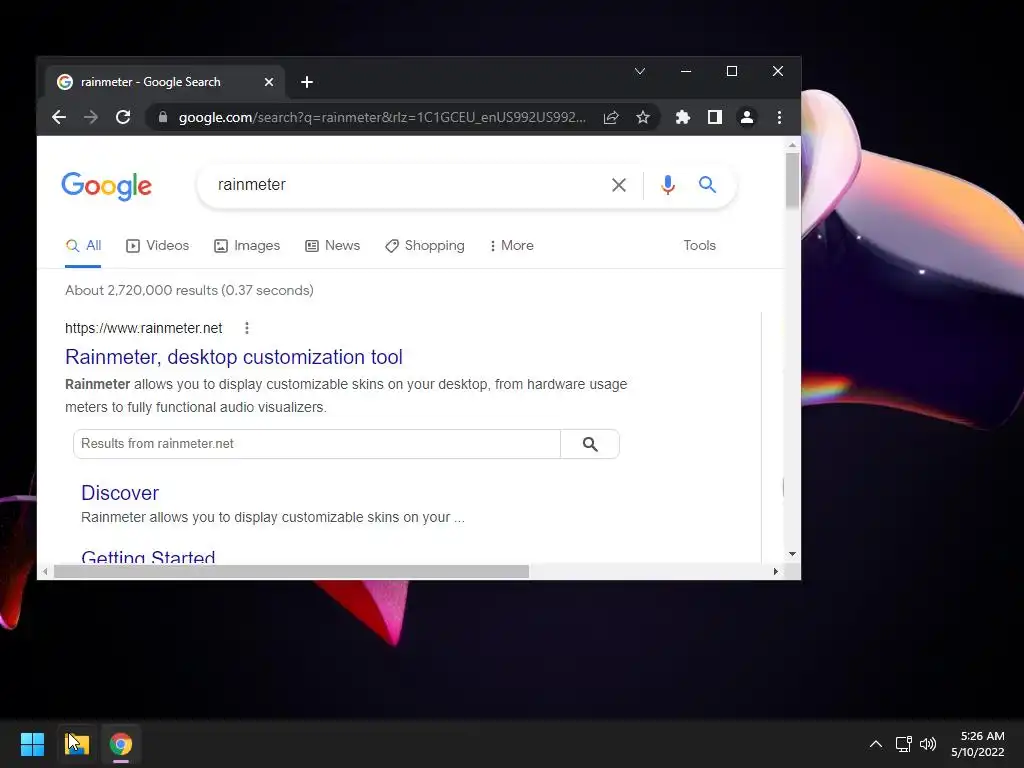The width and height of the screenshot is (1024, 768).
Task: Close the rainmeter - Google Search tab
Action: (269, 82)
